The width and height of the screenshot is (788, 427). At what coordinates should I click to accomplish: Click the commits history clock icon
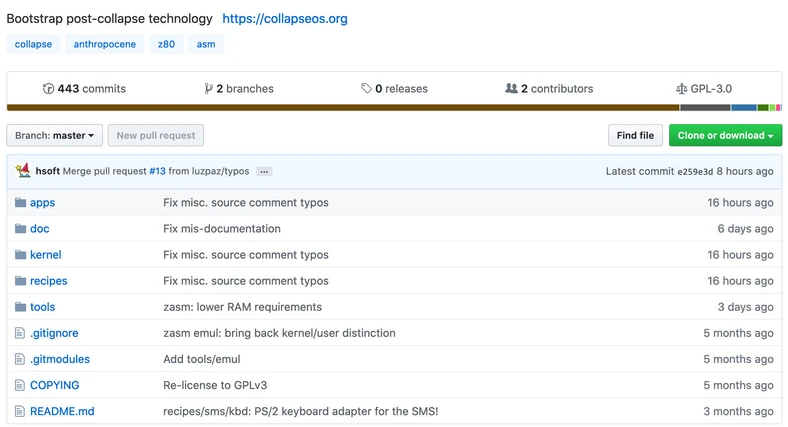tap(48, 89)
